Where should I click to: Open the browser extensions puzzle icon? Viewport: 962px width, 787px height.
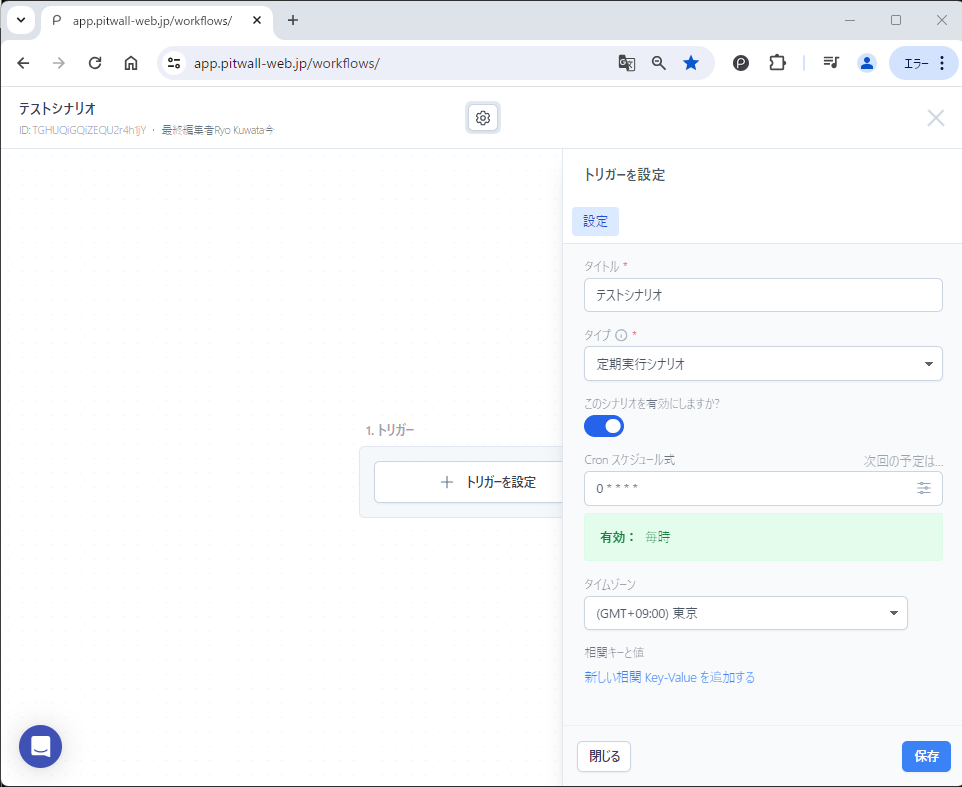click(x=777, y=63)
